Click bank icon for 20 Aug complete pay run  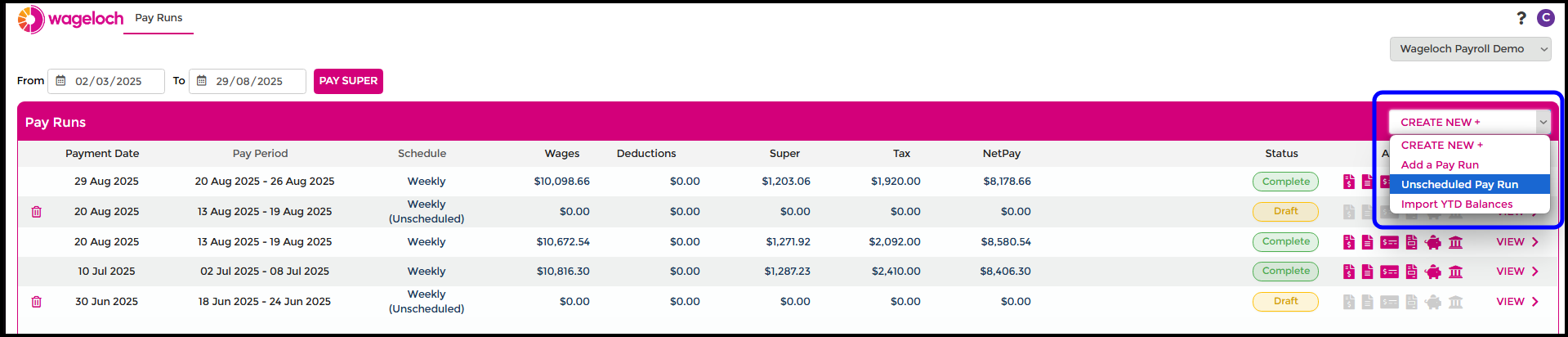coord(1455,242)
